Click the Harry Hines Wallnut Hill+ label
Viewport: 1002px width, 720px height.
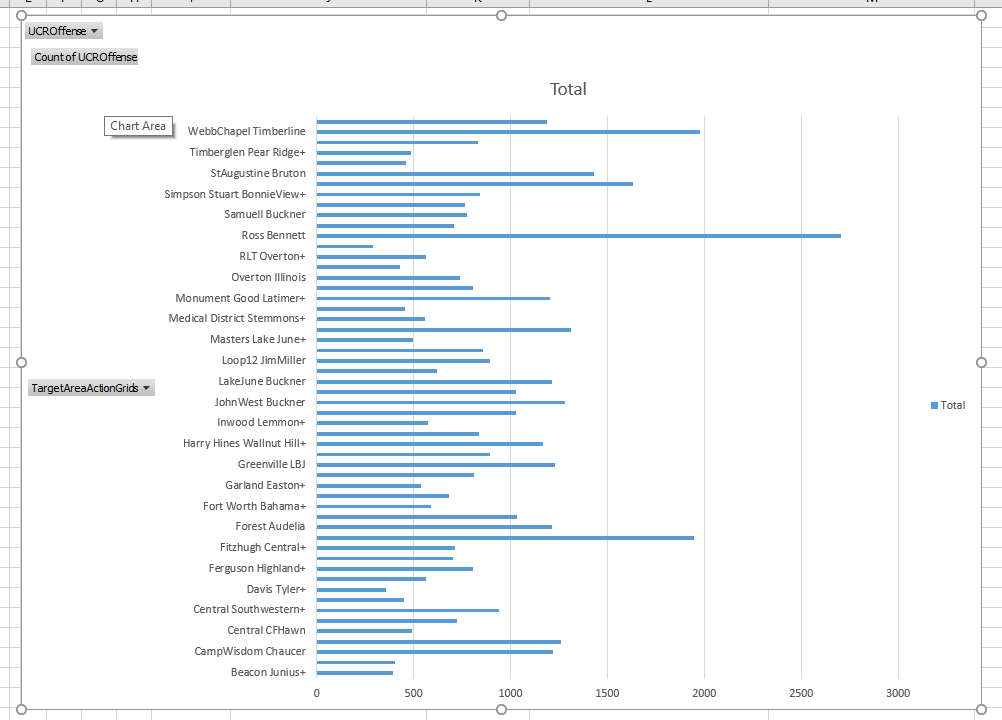pyautogui.click(x=244, y=443)
